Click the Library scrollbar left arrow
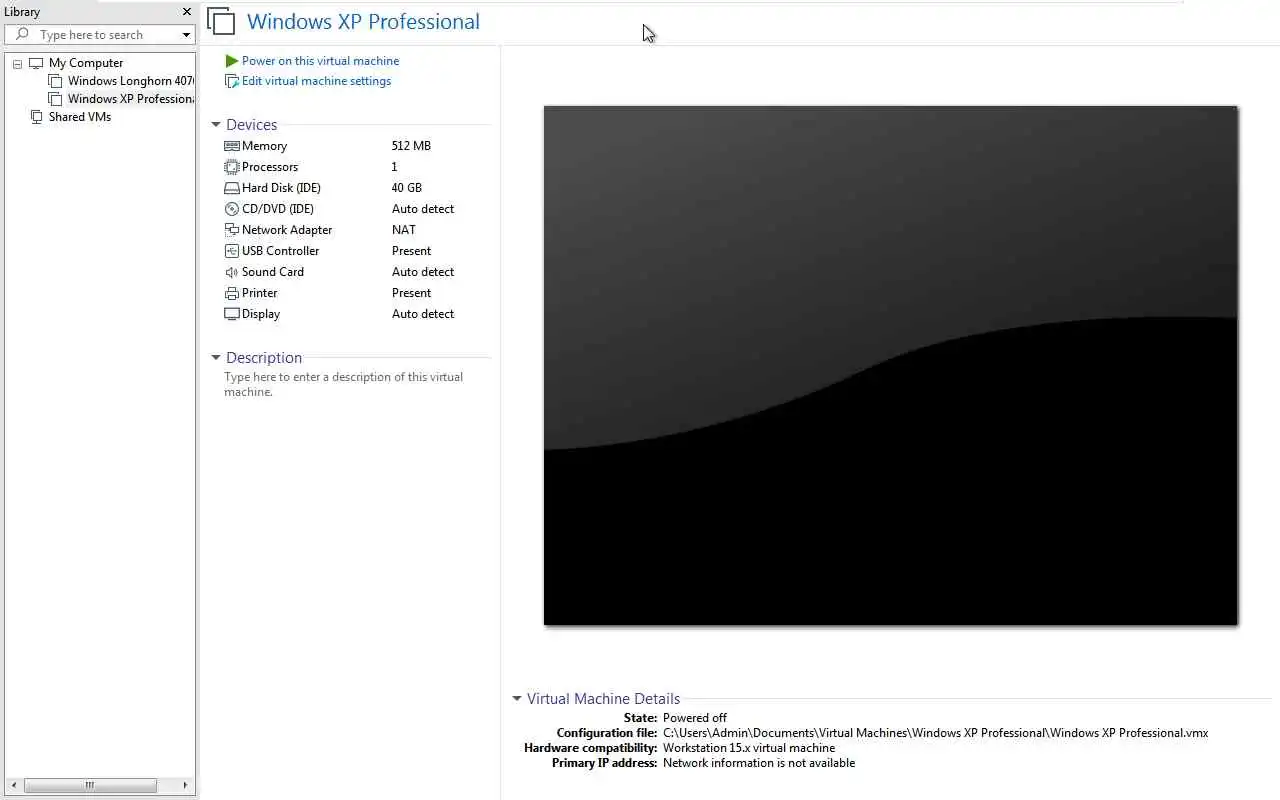The height and width of the screenshot is (800, 1280). coord(13,786)
